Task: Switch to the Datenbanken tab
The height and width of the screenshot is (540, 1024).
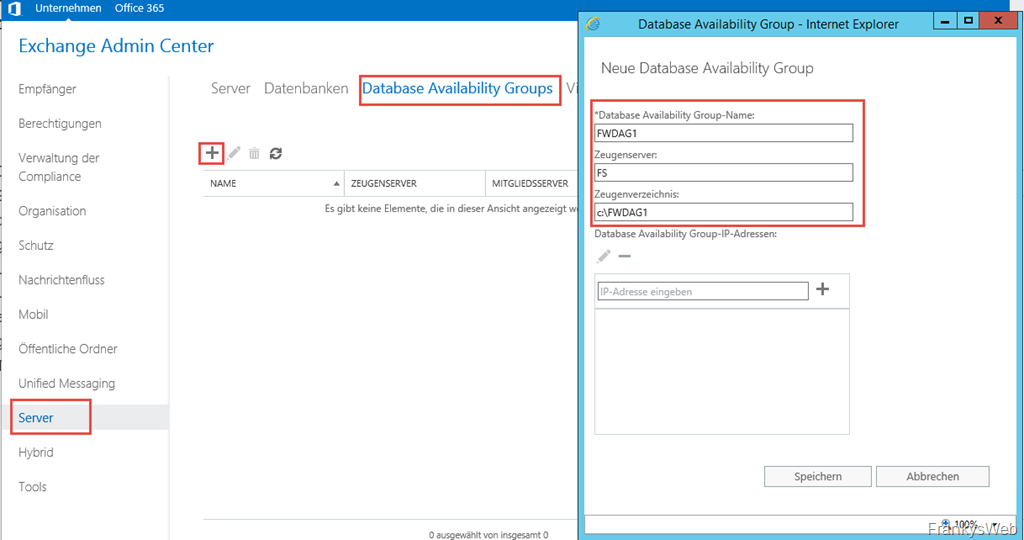Action: (x=306, y=88)
